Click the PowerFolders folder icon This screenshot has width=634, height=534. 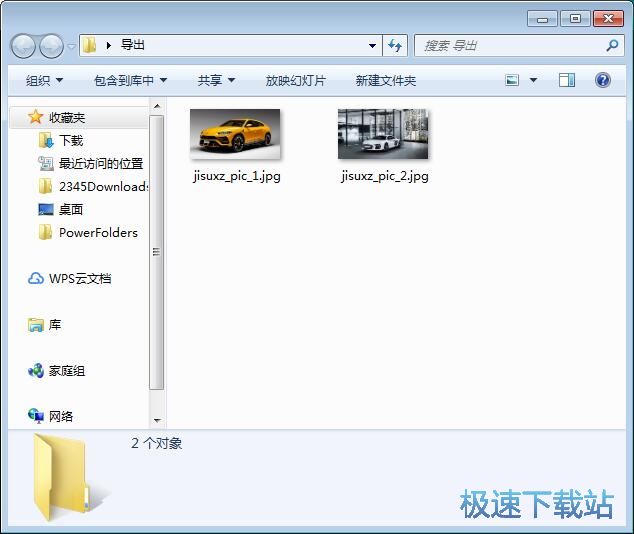coord(45,232)
